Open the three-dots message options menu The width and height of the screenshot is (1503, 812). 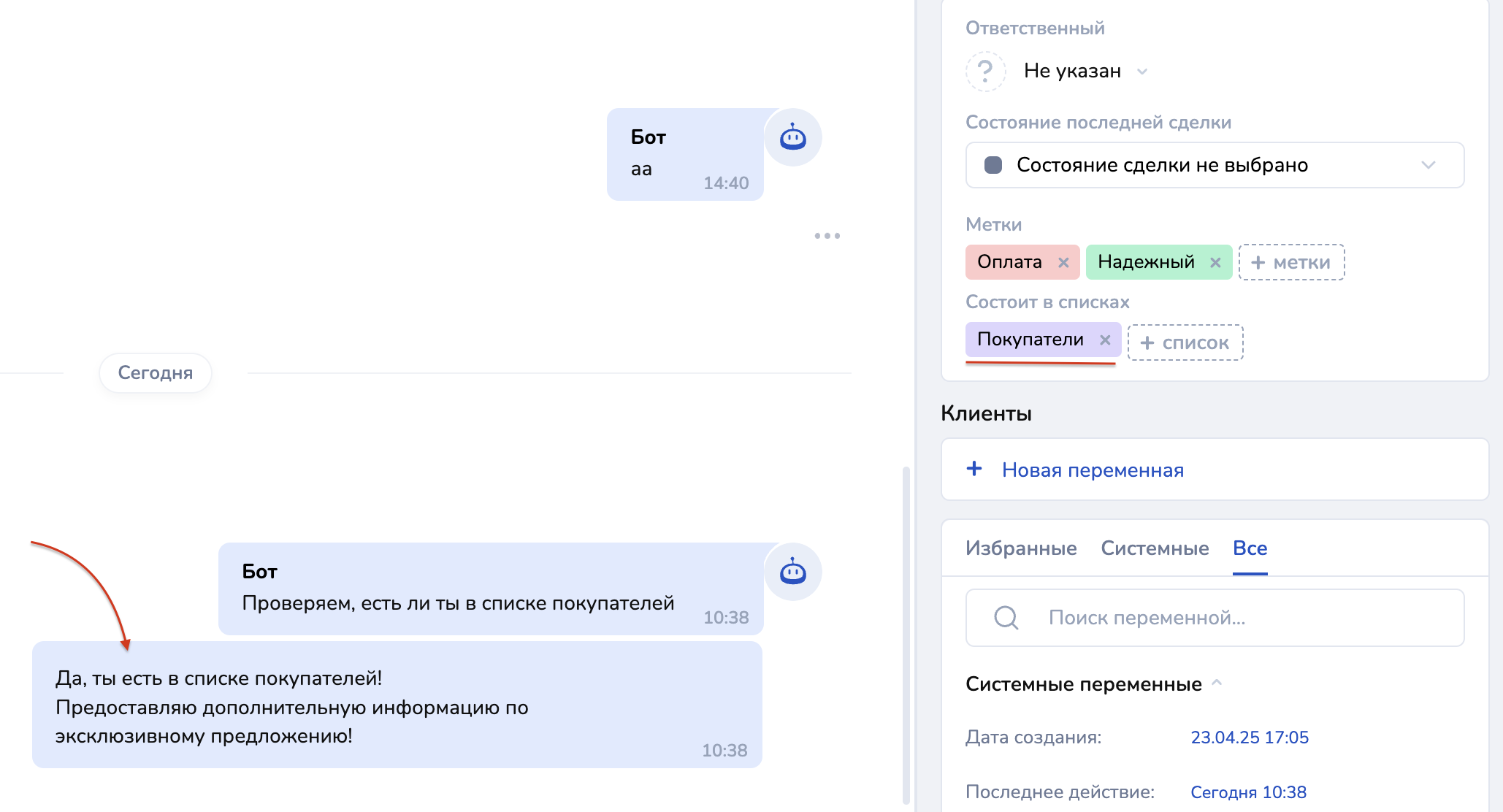pos(827,236)
